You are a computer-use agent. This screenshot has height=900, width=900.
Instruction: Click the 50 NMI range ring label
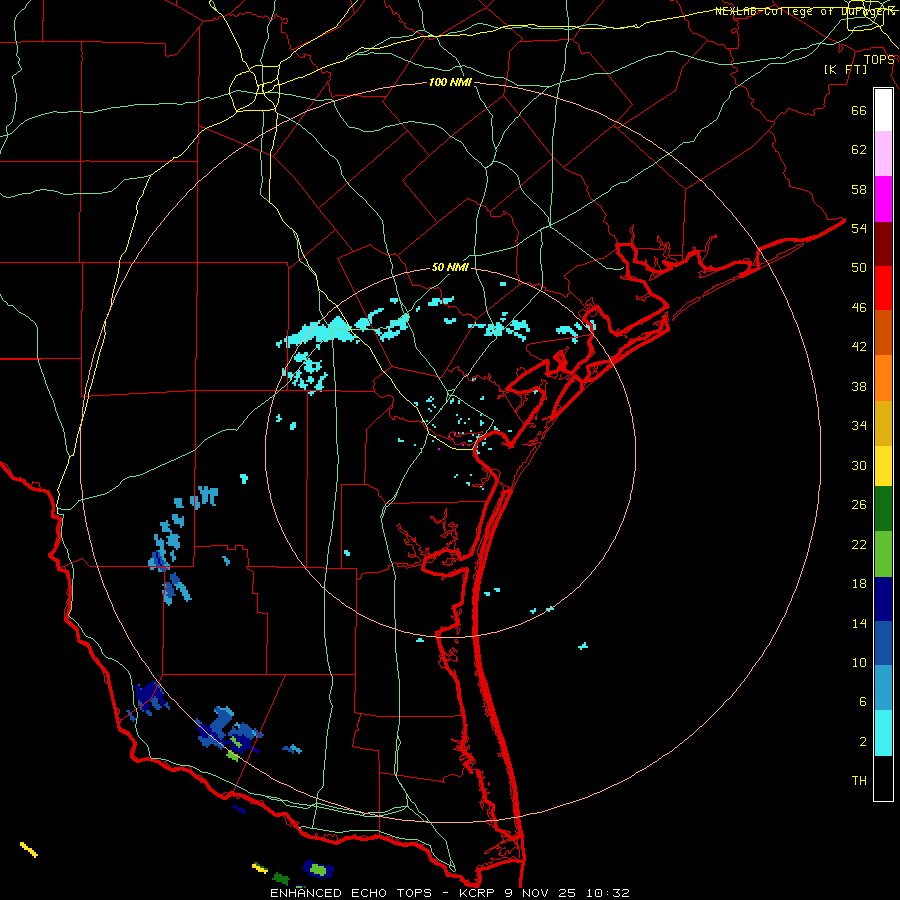[450, 267]
